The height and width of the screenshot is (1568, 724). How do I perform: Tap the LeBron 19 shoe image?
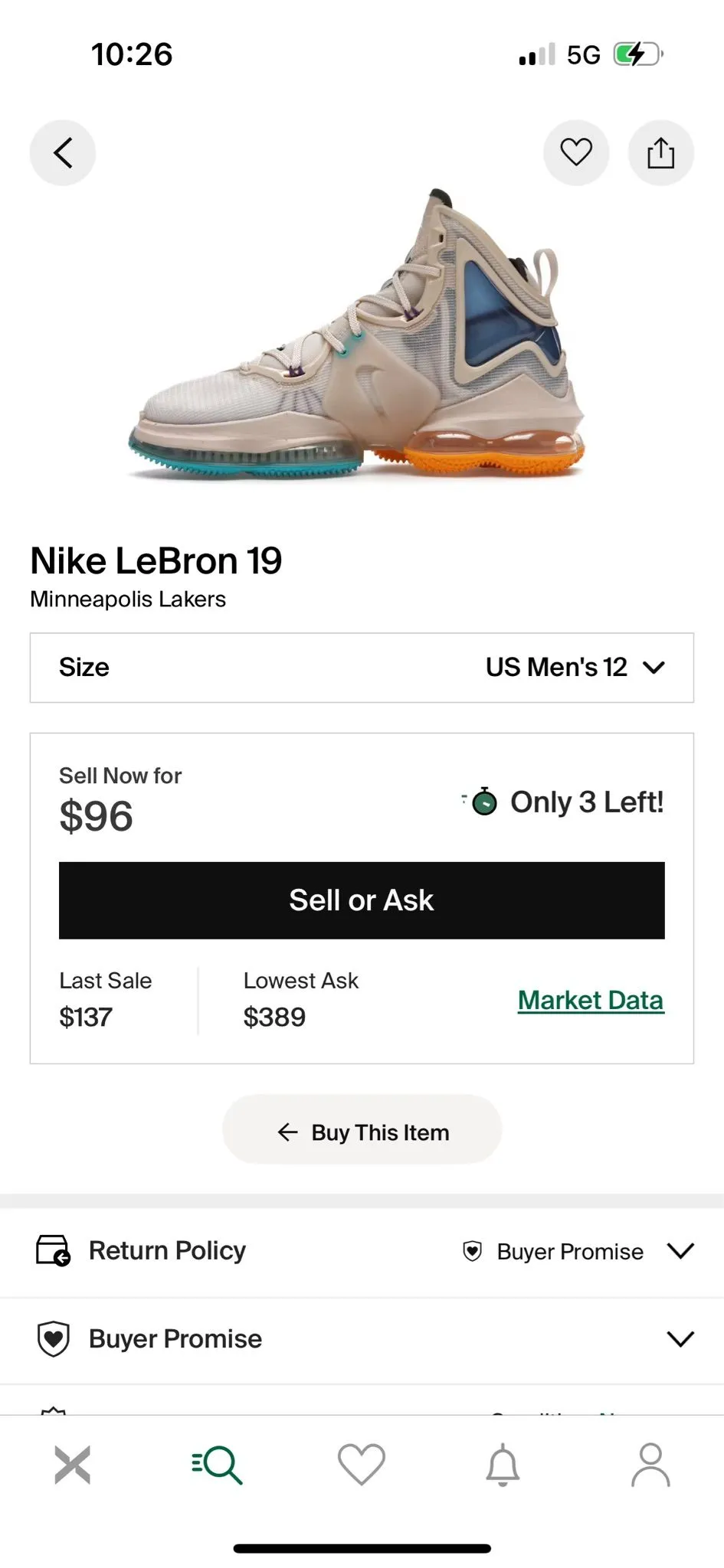coord(357,335)
